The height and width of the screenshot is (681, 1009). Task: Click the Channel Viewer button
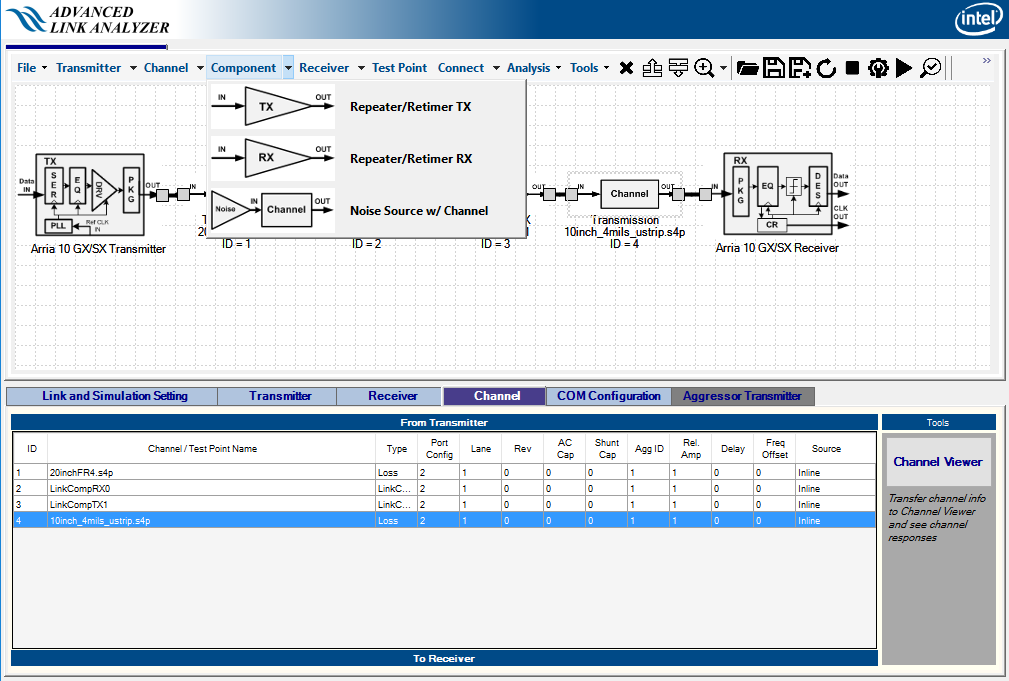(937, 462)
